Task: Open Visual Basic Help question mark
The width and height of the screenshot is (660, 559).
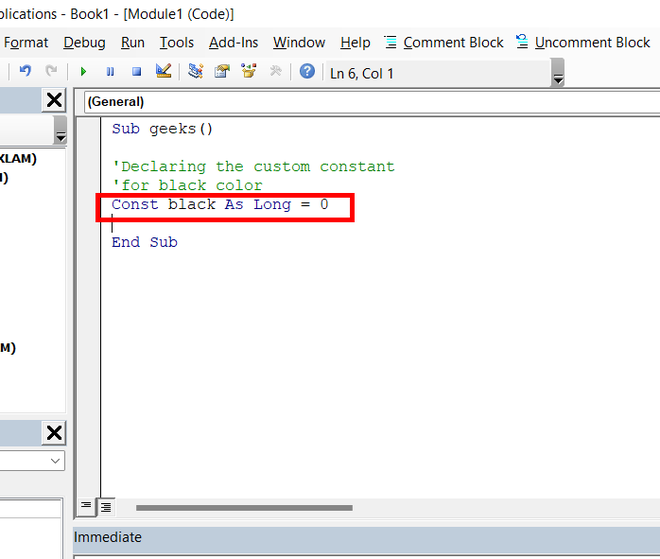Action: pyautogui.click(x=307, y=71)
